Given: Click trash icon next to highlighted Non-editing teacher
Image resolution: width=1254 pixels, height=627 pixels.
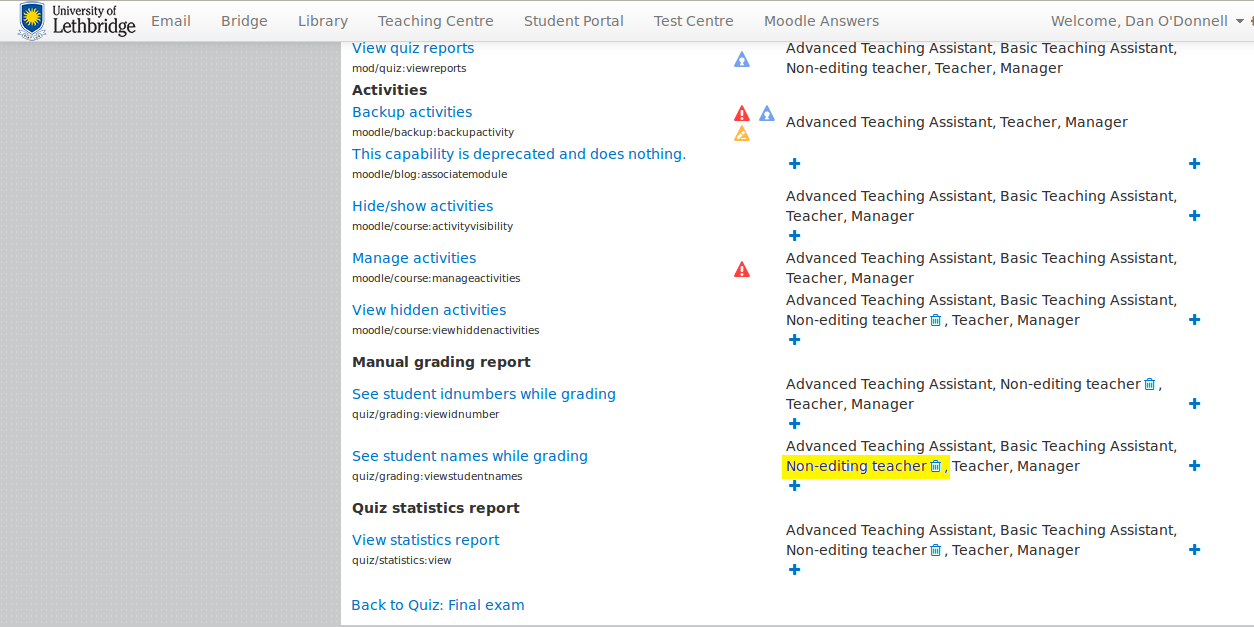Looking at the screenshot, I should point(936,466).
